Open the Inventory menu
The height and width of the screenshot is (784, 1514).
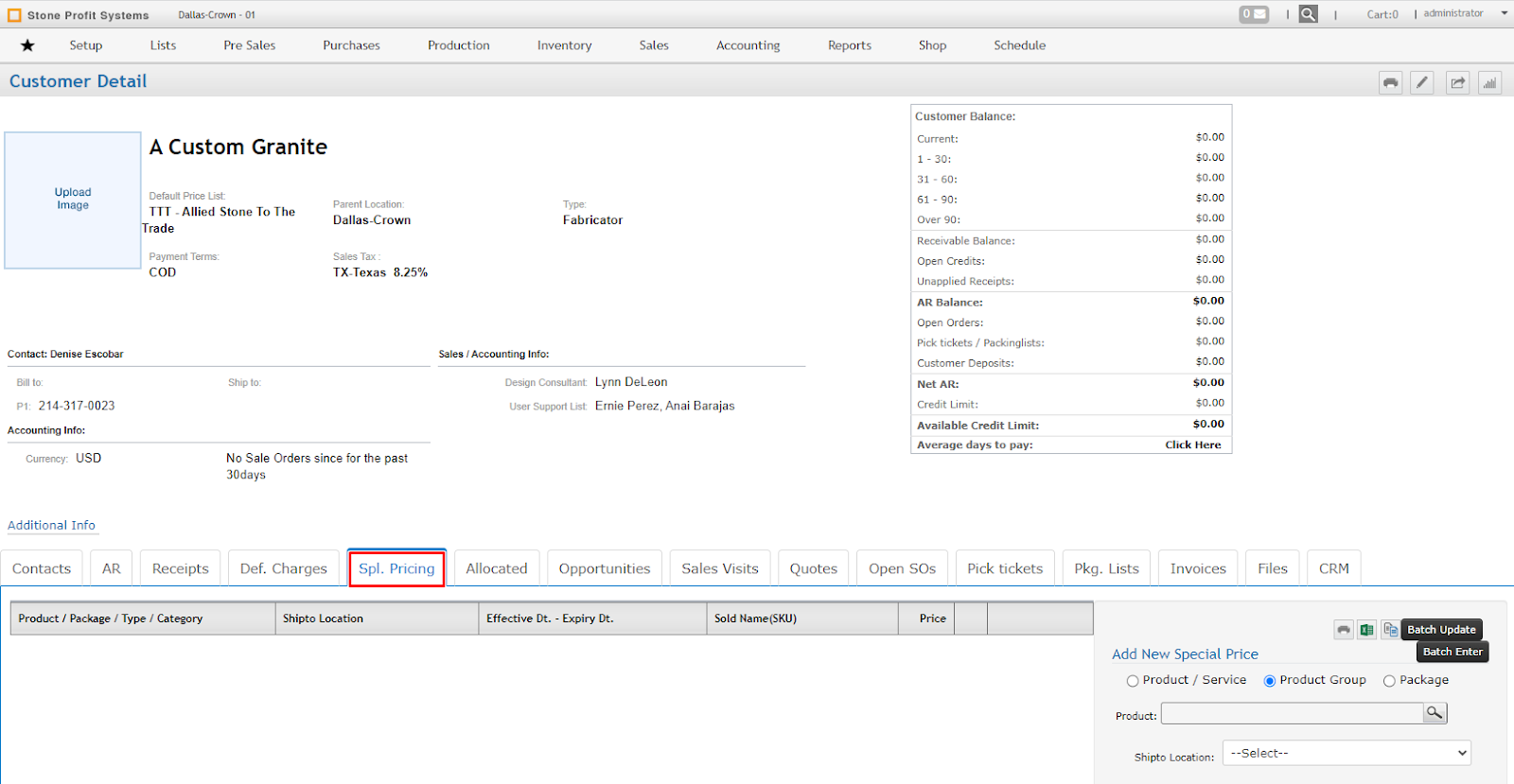(564, 45)
